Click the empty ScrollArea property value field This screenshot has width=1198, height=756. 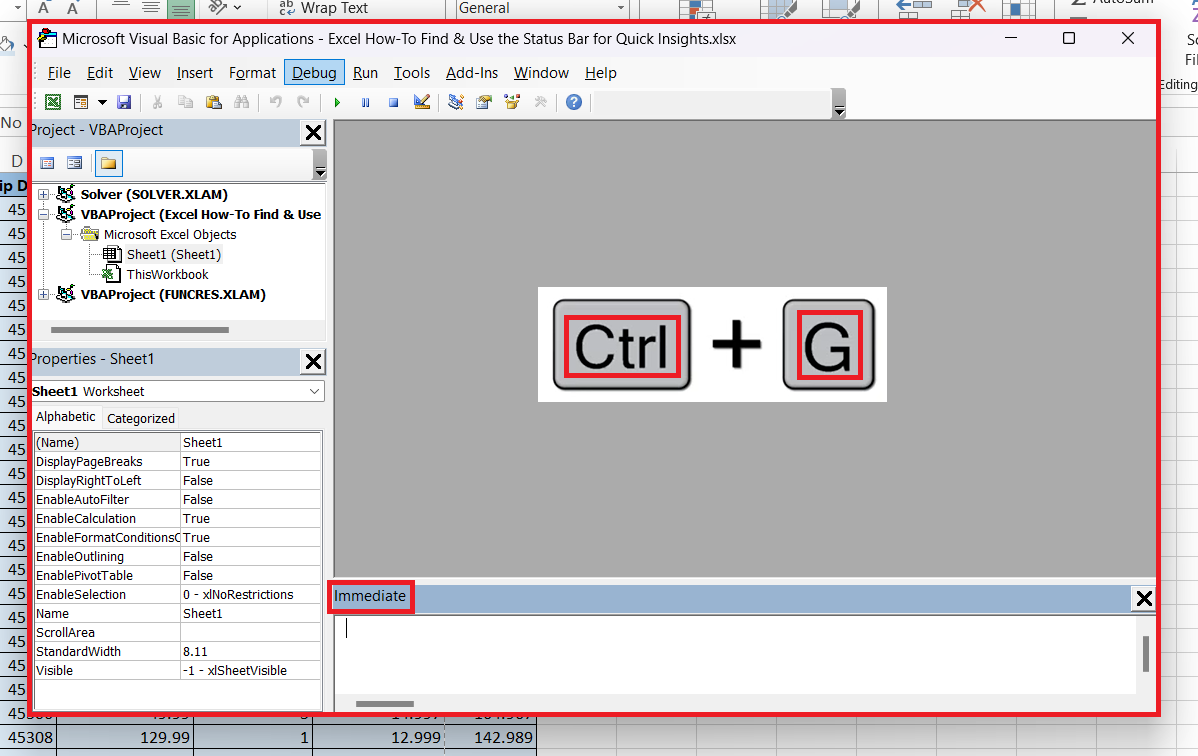coord(251,633)
